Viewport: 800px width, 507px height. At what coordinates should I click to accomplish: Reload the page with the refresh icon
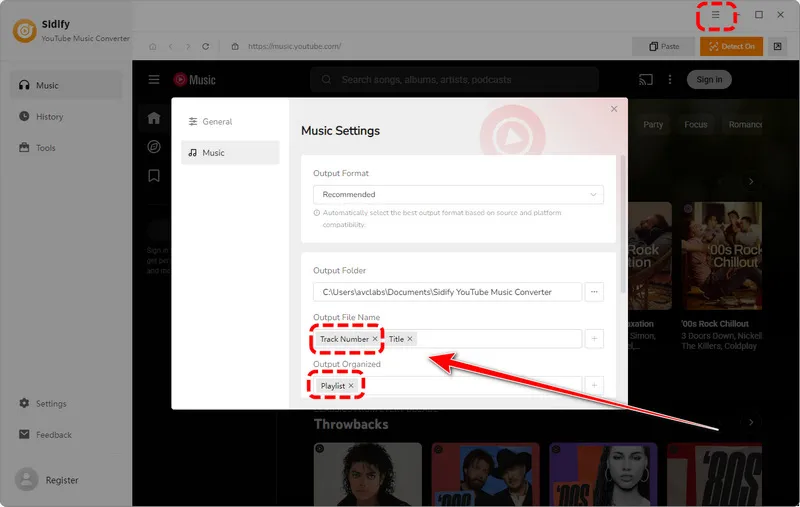click(206, 46)
